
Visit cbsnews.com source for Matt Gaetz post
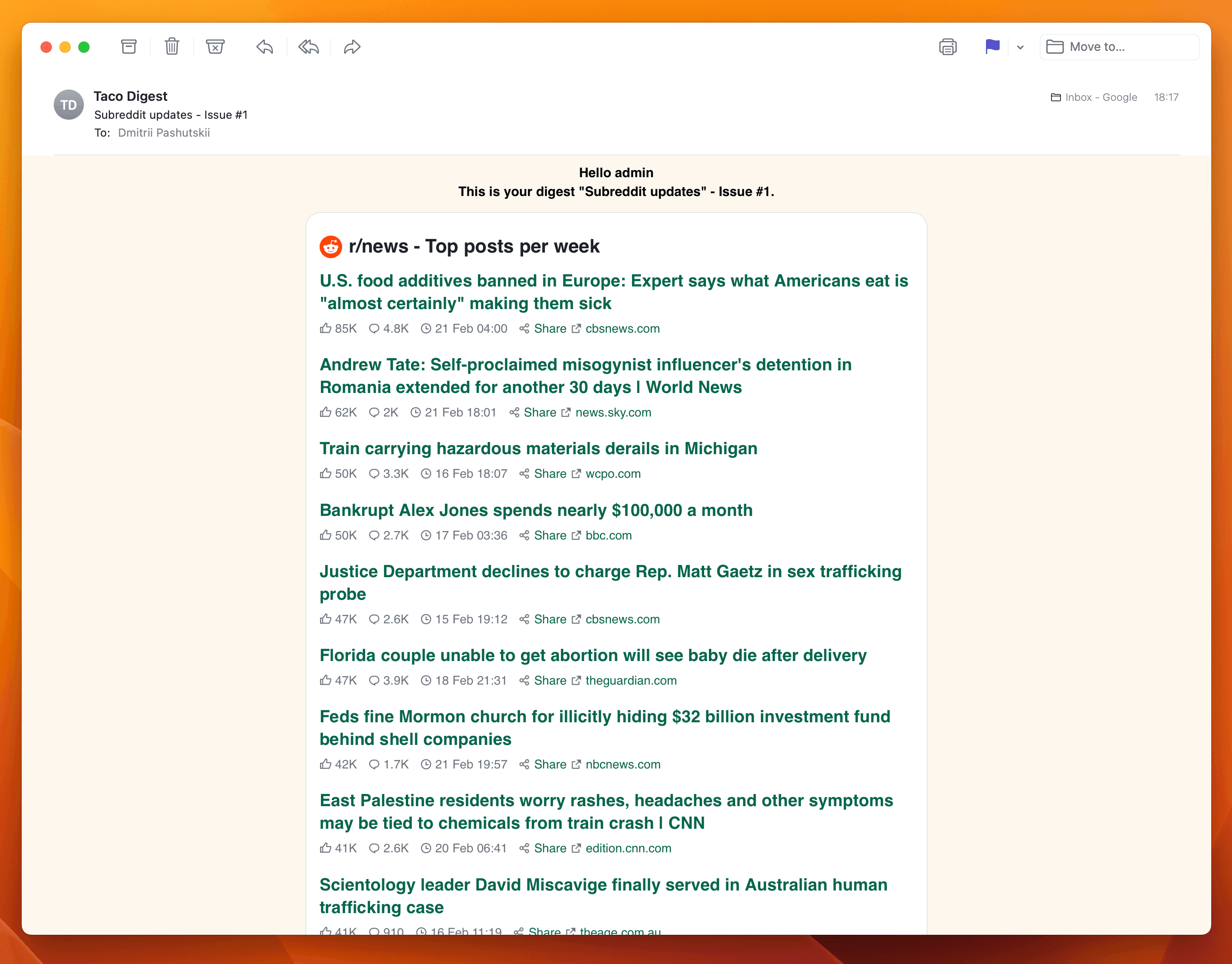coord(622,619)
